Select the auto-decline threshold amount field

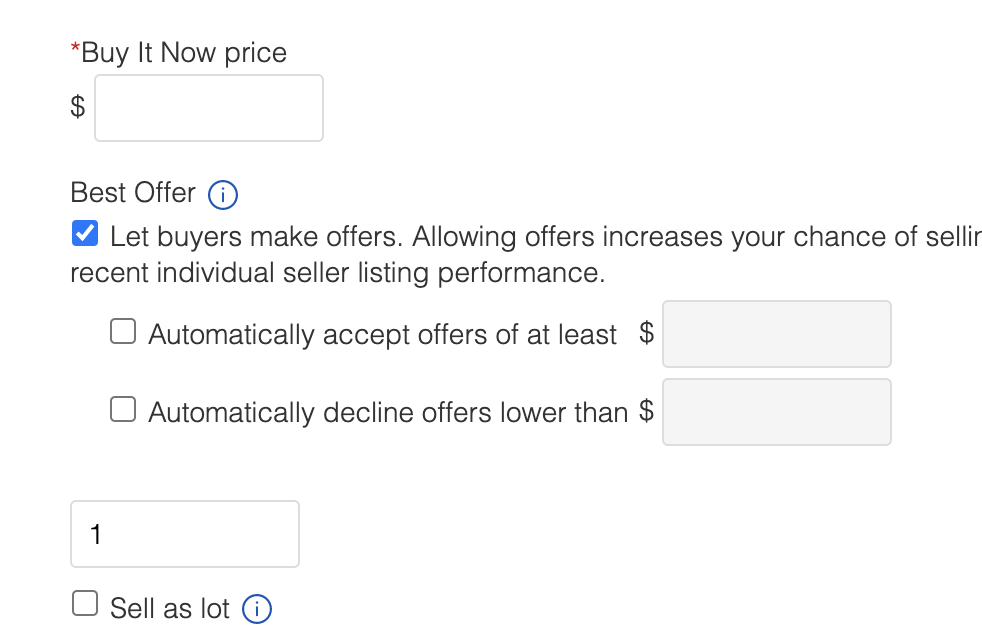click(x=777, y=412)
